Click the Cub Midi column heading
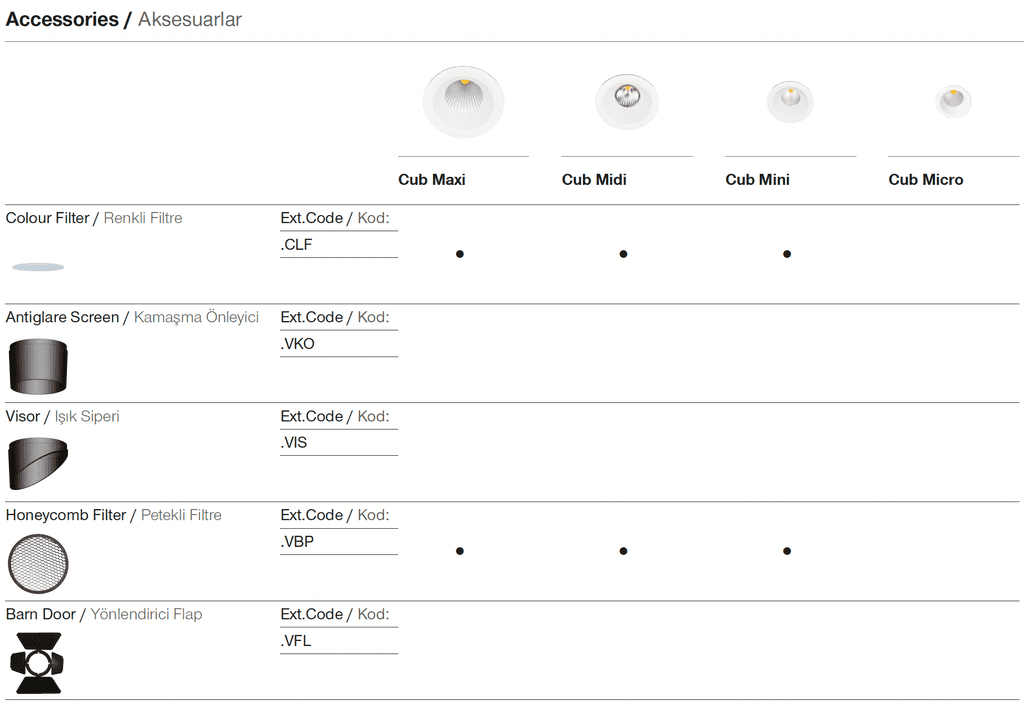The image size is (1024, 704). [x=594, y=180]
